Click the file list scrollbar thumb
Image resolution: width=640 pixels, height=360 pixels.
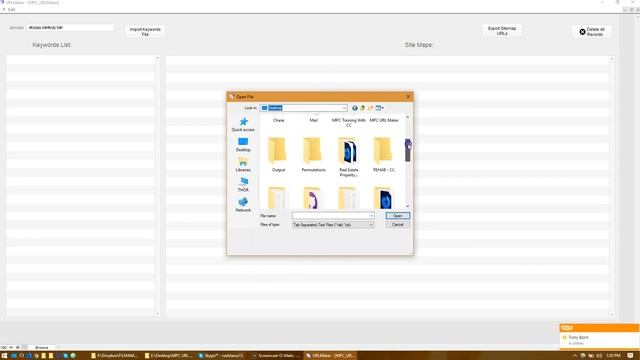click(x=408, y=150)
